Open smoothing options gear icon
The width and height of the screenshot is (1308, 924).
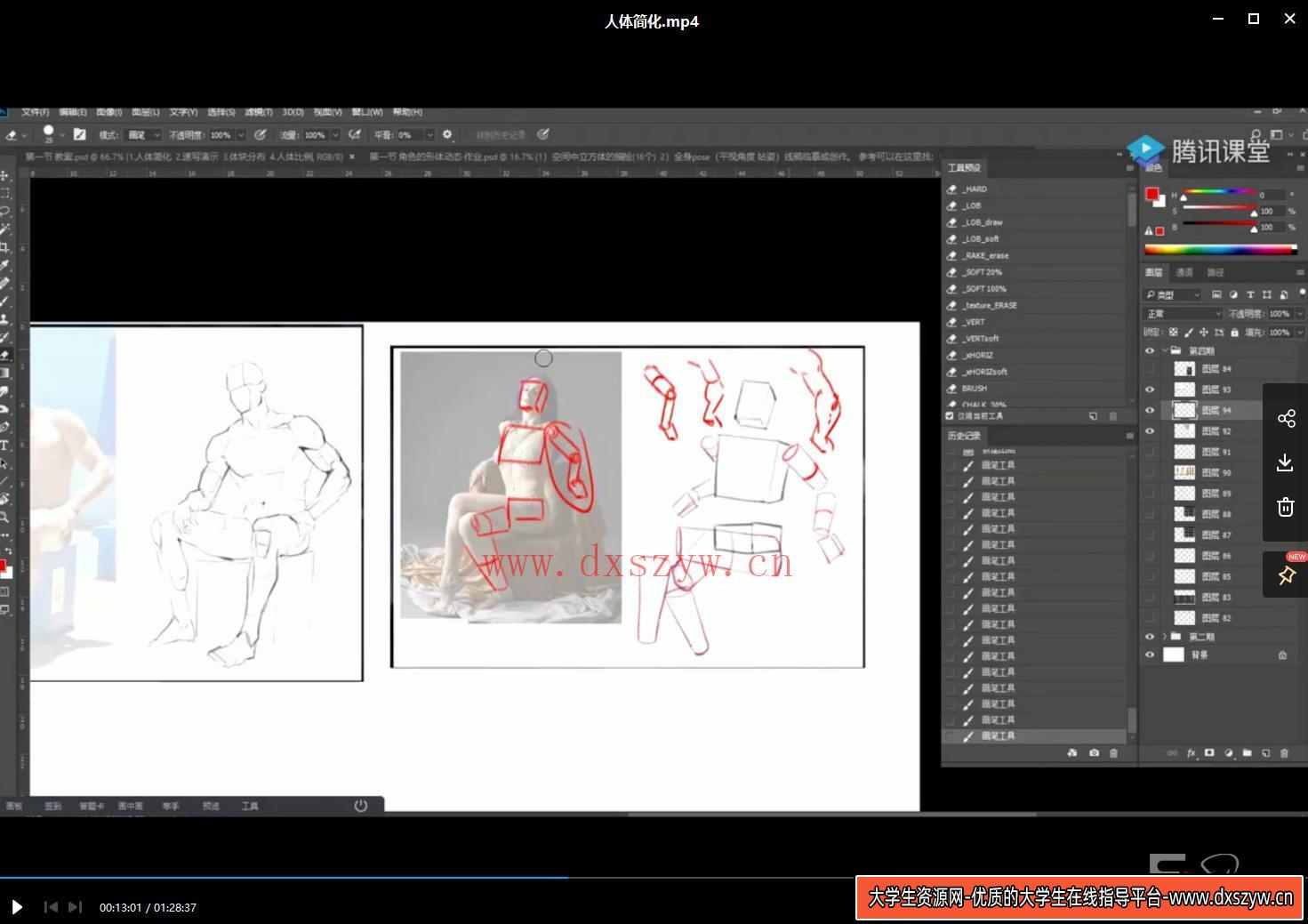coord(447,135)
